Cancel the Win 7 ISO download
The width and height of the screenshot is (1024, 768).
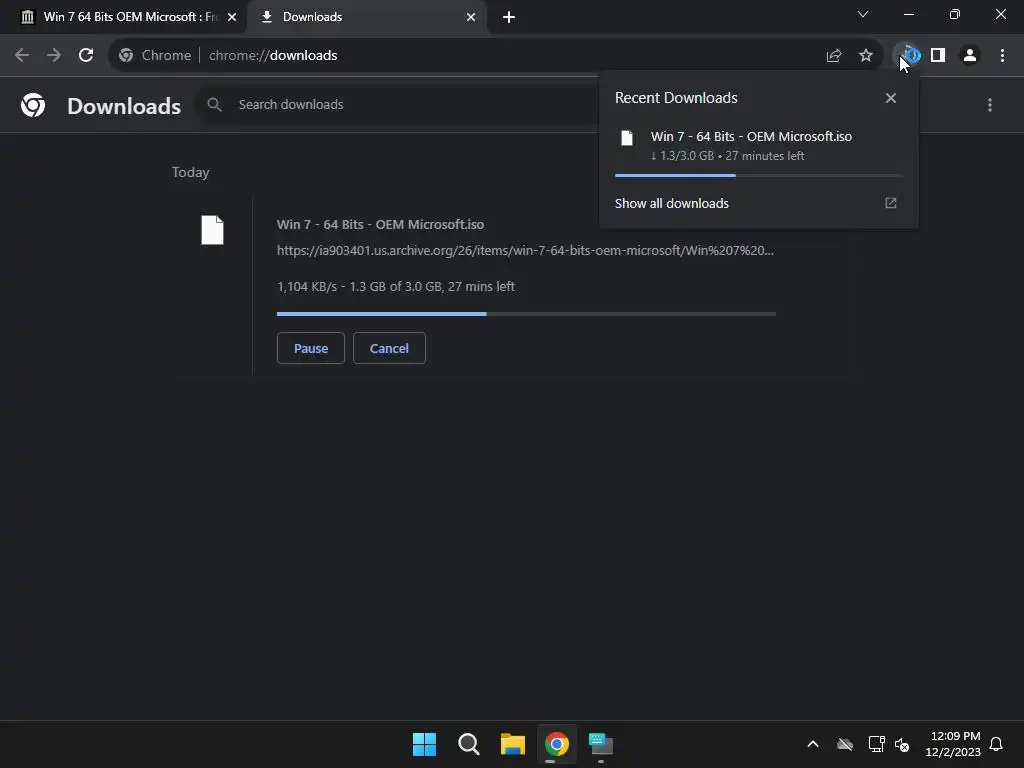pyautogui.click(x=389, y=348)
